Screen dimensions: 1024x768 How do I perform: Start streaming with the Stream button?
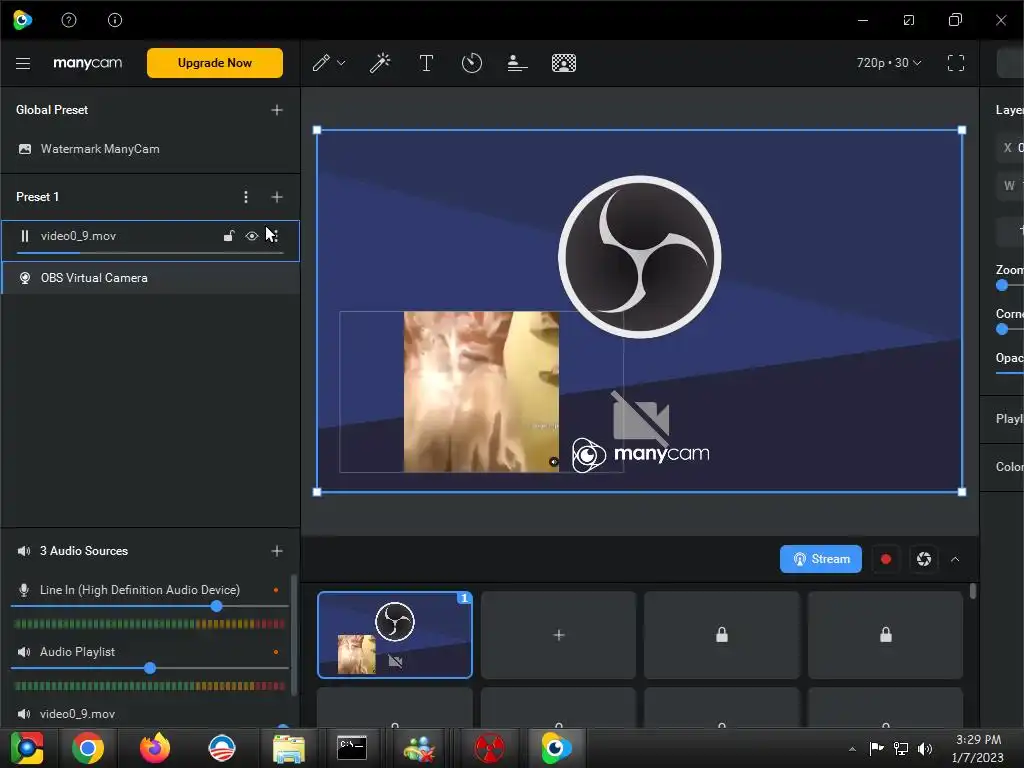820,559
